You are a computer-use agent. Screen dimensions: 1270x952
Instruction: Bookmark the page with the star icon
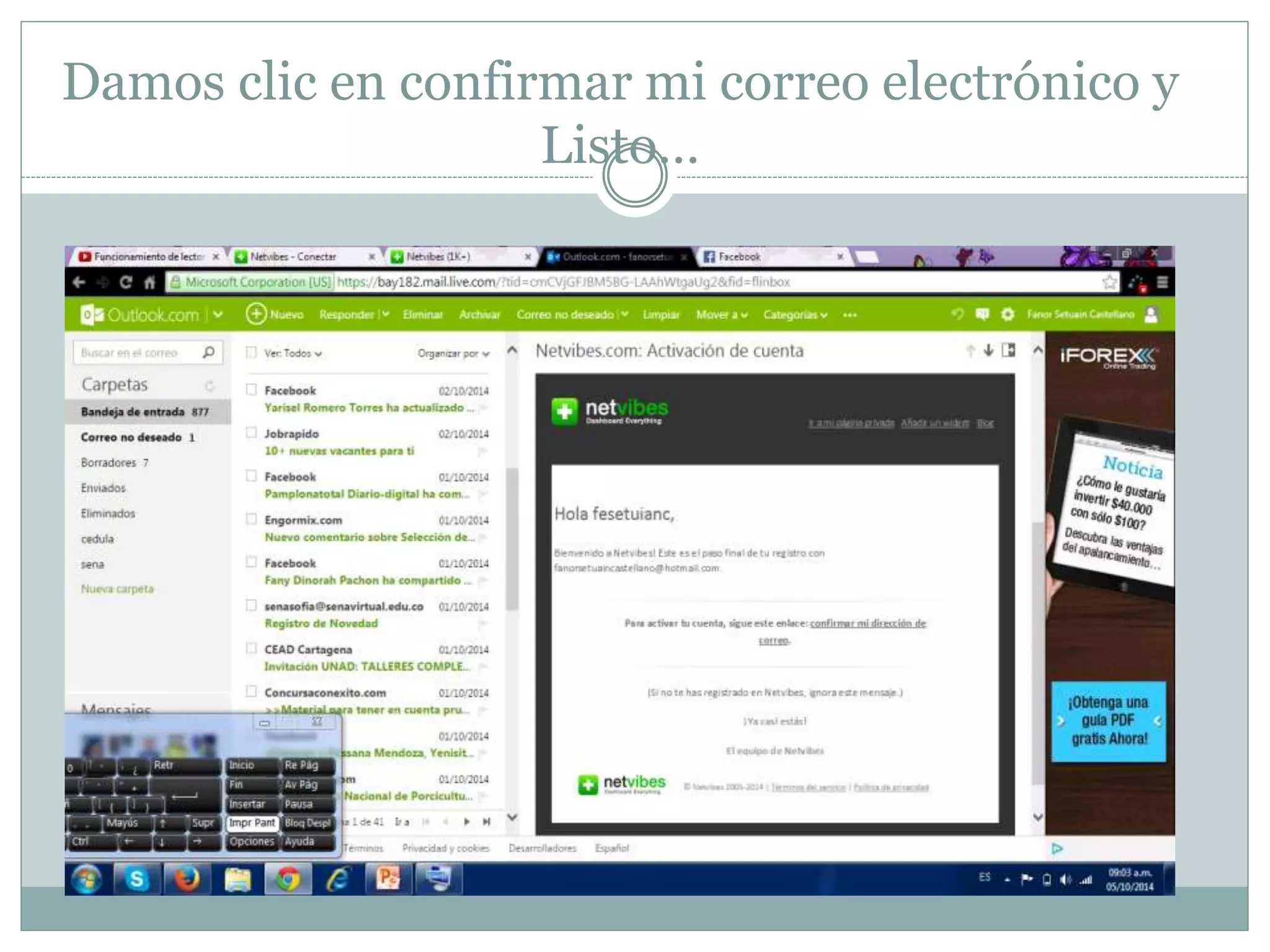coord(1109,283)
